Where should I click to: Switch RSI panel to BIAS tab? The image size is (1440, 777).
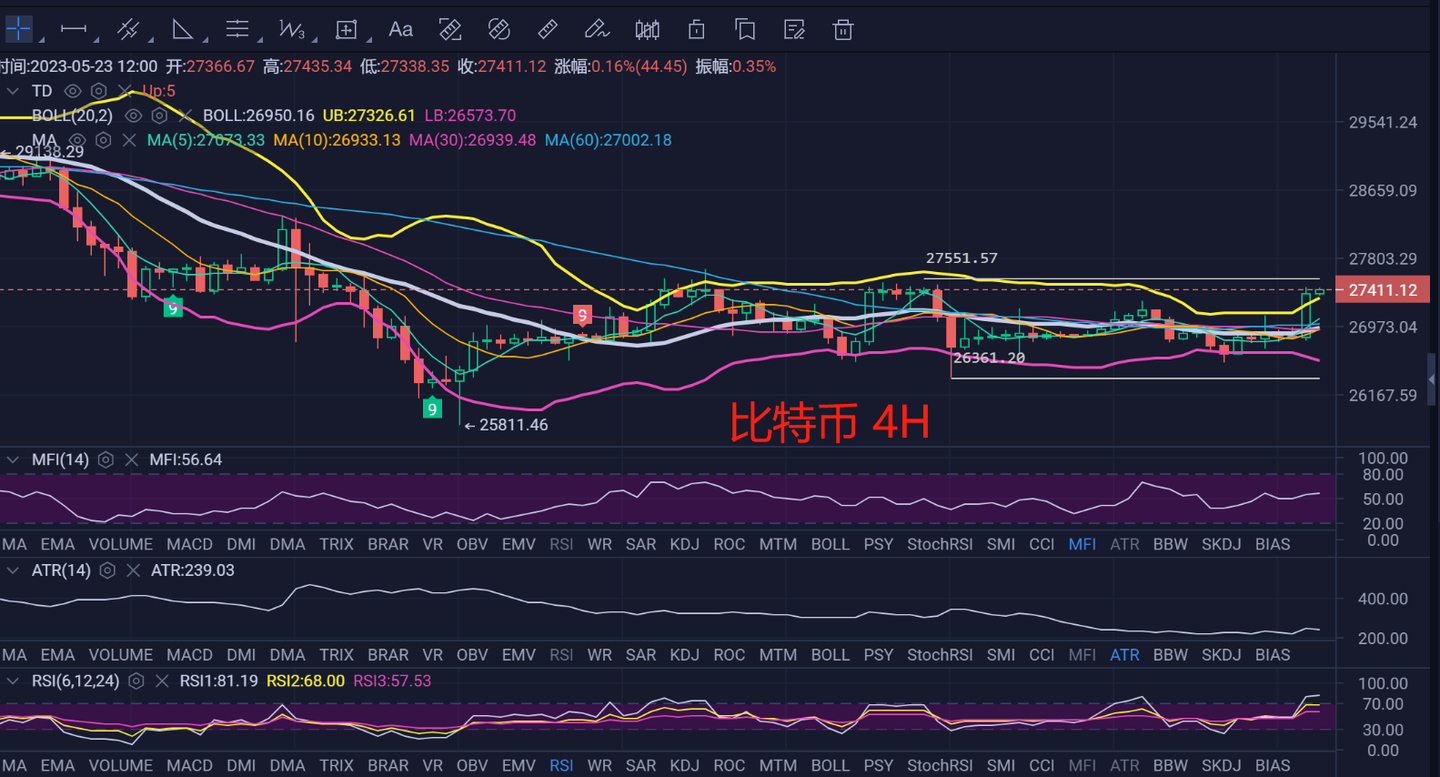(1272, 766)
